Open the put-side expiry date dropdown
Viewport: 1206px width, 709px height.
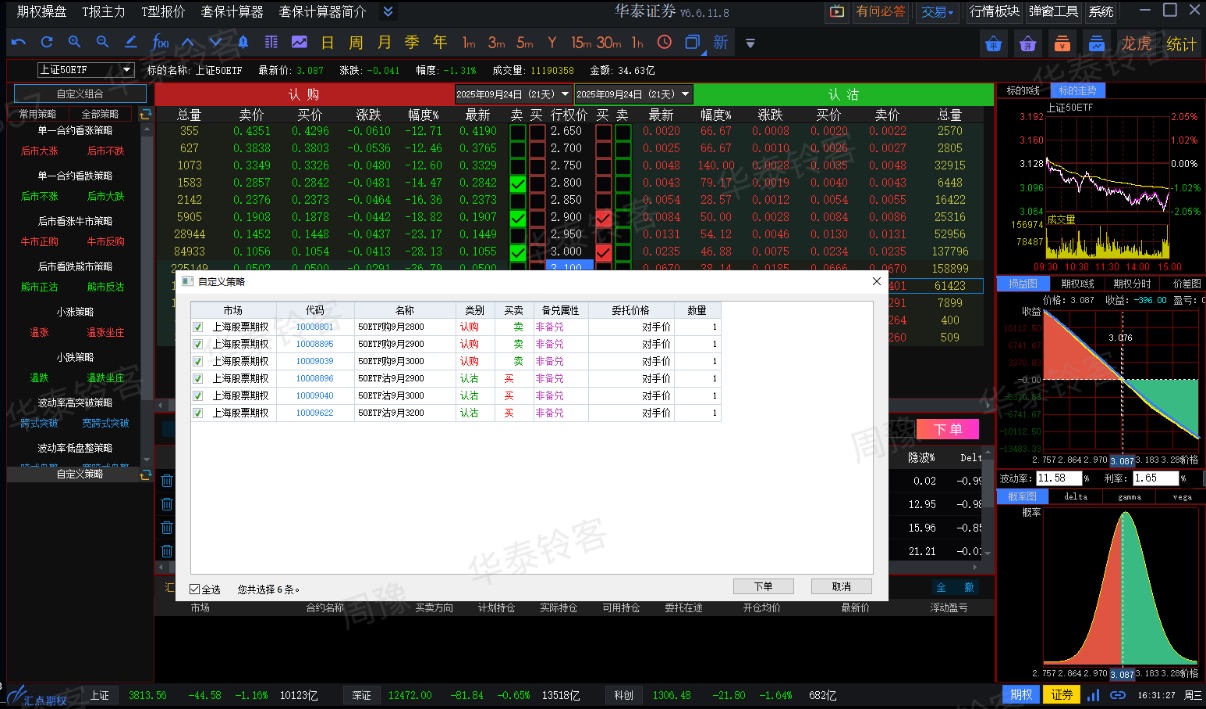pos(633,94)
